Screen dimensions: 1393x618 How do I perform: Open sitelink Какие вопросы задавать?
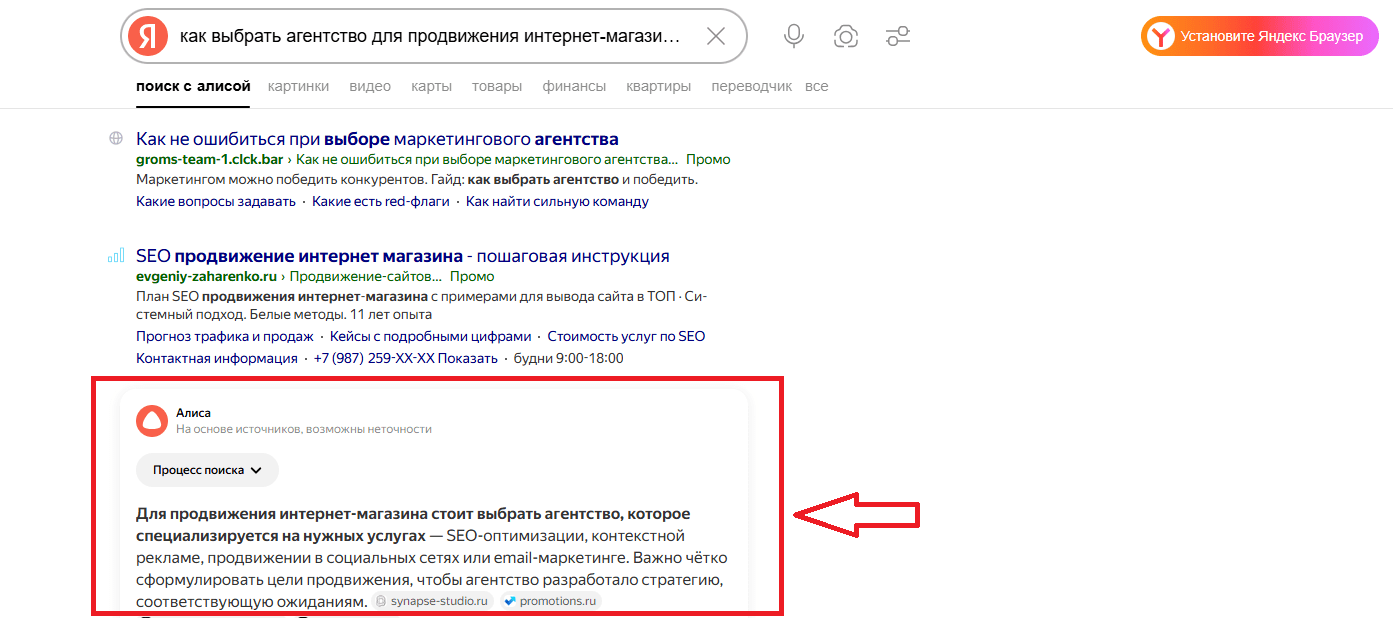[x=216, y=201]
